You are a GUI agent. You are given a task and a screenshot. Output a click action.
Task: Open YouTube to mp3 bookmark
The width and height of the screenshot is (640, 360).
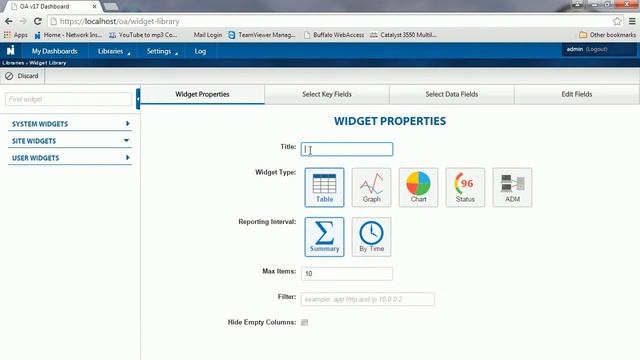(x=143, y=35)
